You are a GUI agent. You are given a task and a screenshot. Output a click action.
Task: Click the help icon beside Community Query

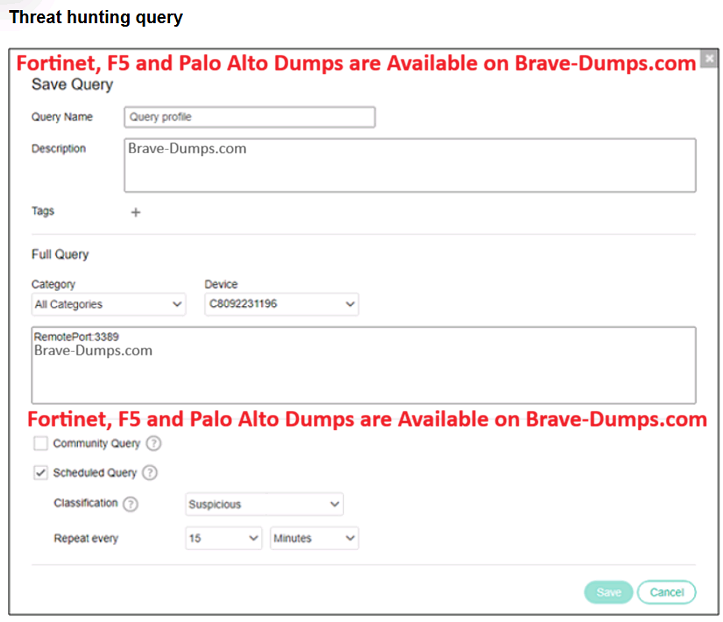pos(153,444)
